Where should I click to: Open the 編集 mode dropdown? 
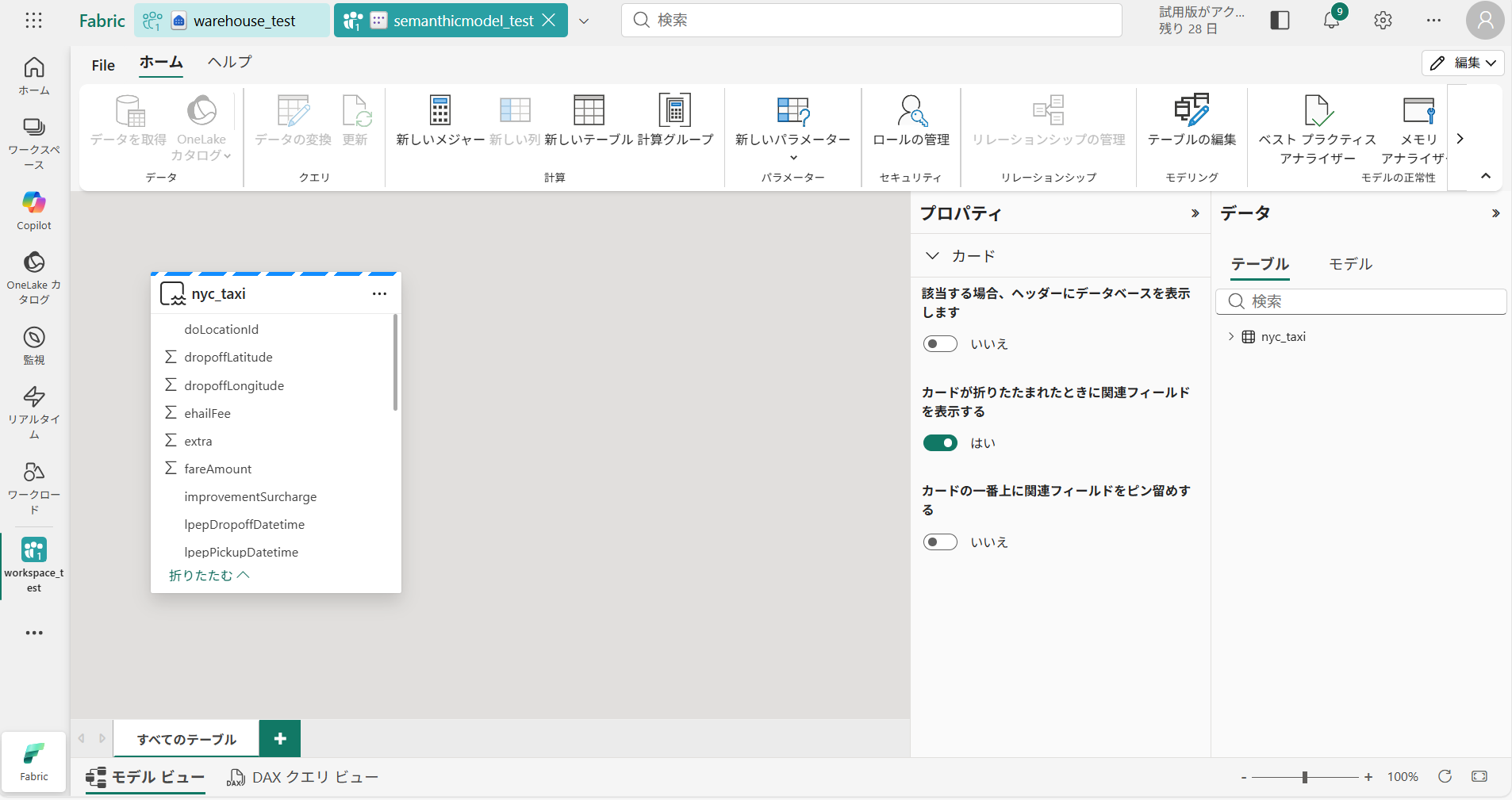tap(1463, 63)
